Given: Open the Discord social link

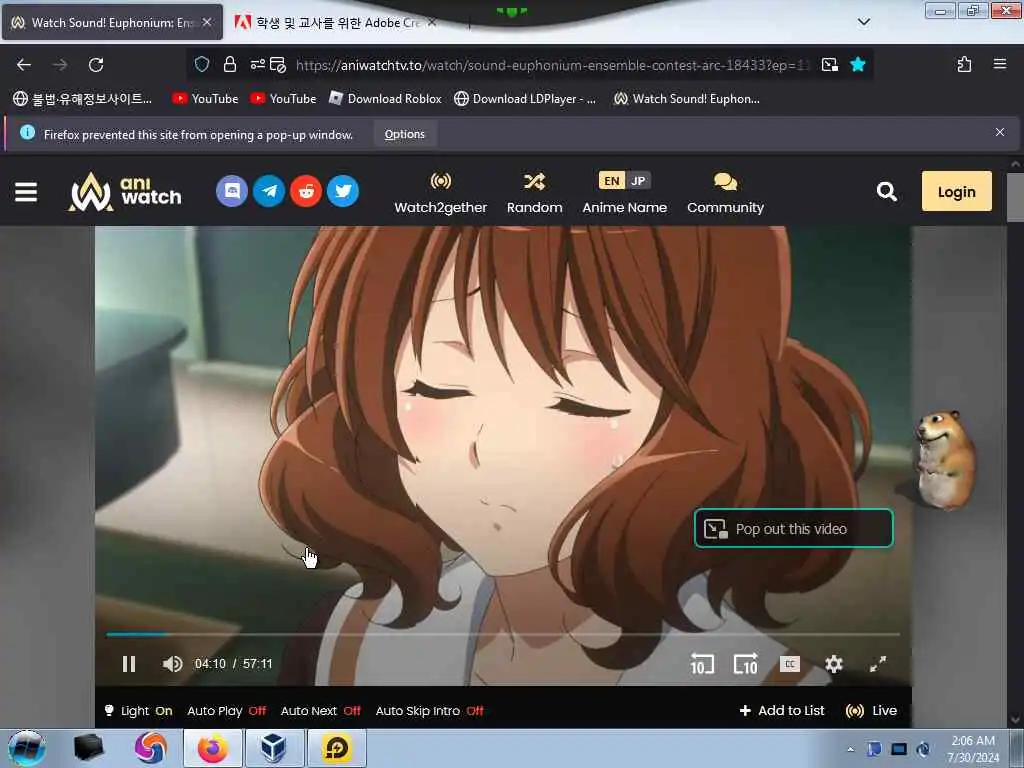Looking at the screenshot, I should tap(232, 191).
